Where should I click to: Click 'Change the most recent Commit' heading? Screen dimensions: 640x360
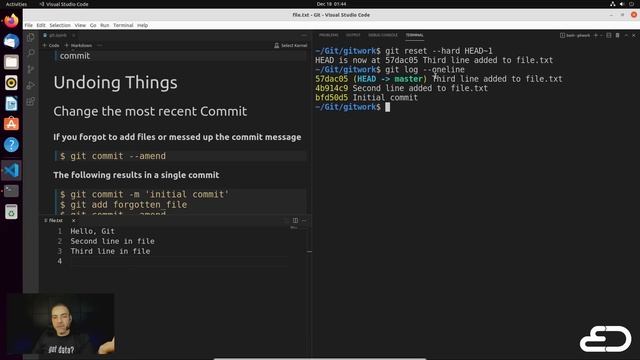point(150,111)
